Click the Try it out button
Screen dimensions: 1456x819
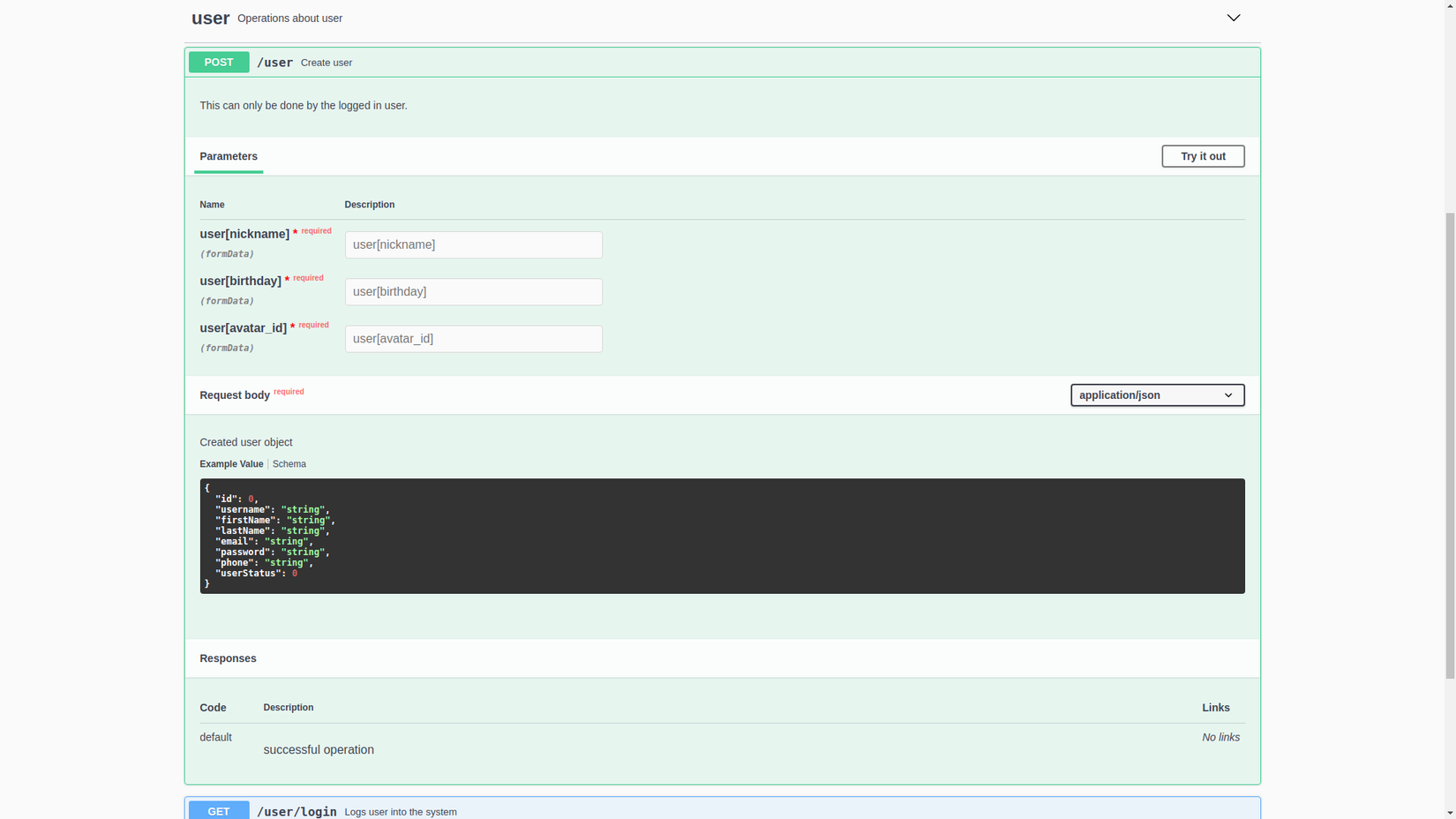pyautogui.click(x=1203, y=156)
